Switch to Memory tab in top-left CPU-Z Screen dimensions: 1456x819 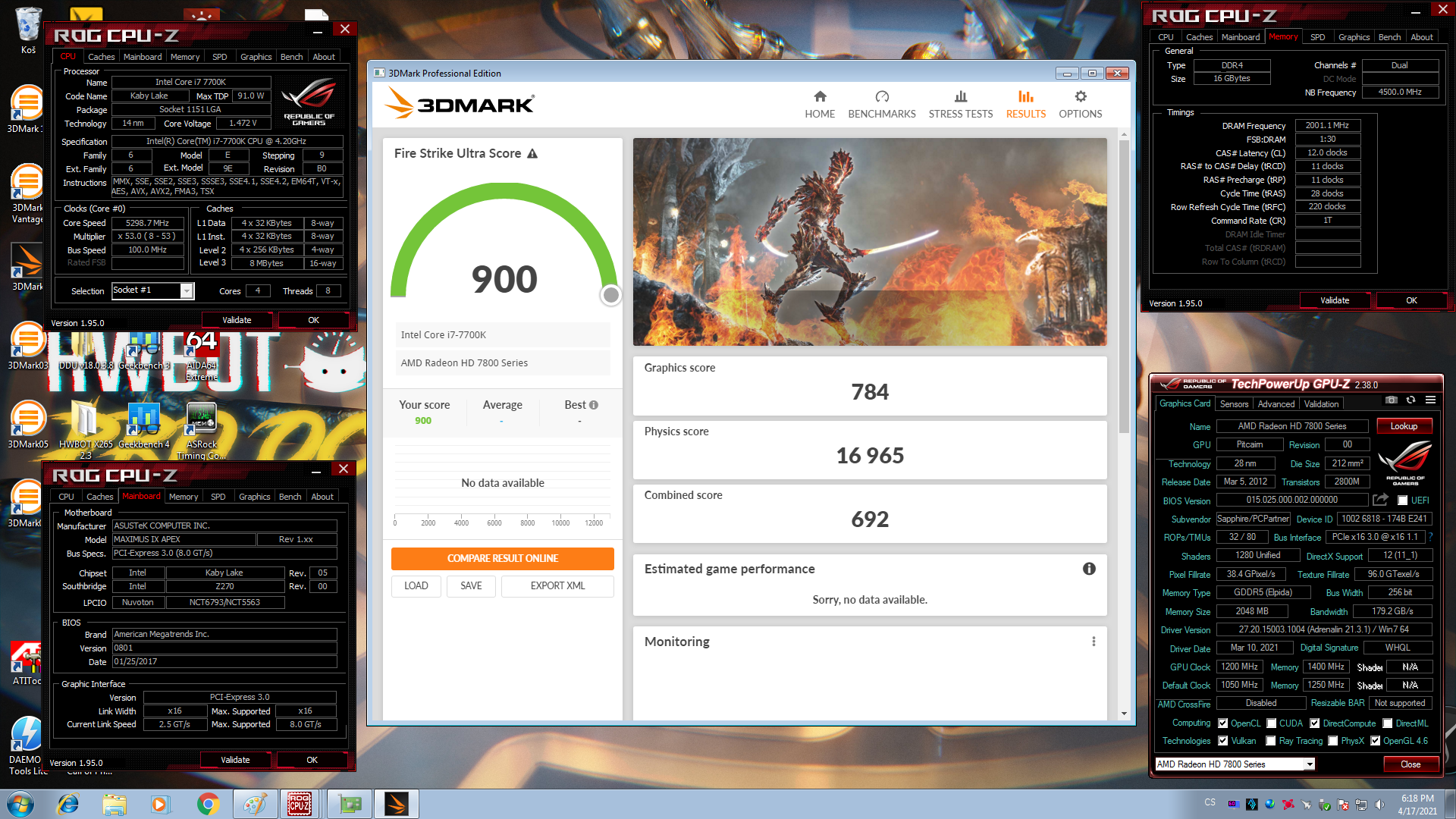click(x=185, y=57)
